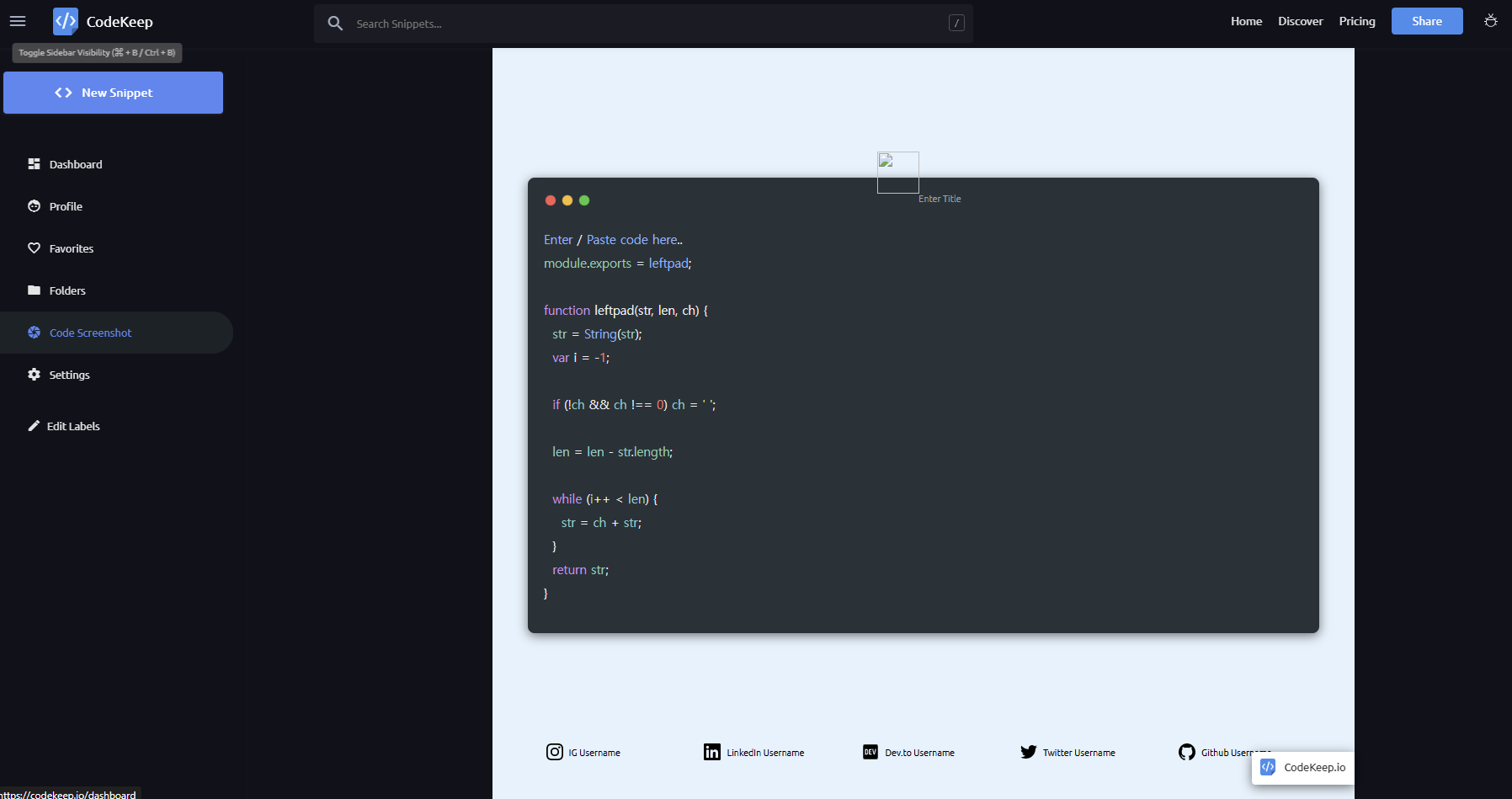The height and width of the screenshot is (799, 1512).
Task: Click the green traffic-light dot on code frame
Action: pos(583,200)
